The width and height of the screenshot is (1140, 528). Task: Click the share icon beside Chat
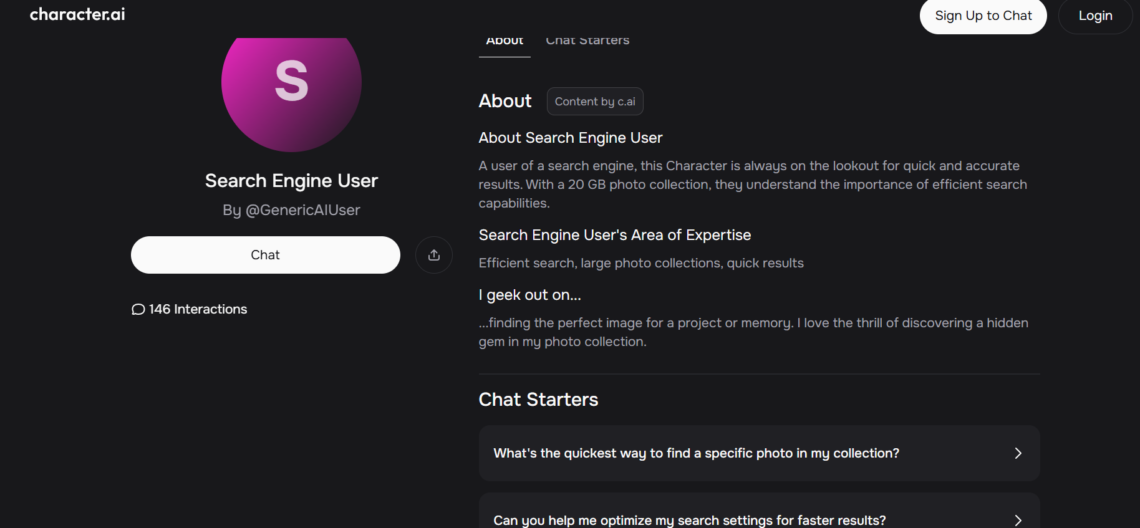(x=434, y=255)
